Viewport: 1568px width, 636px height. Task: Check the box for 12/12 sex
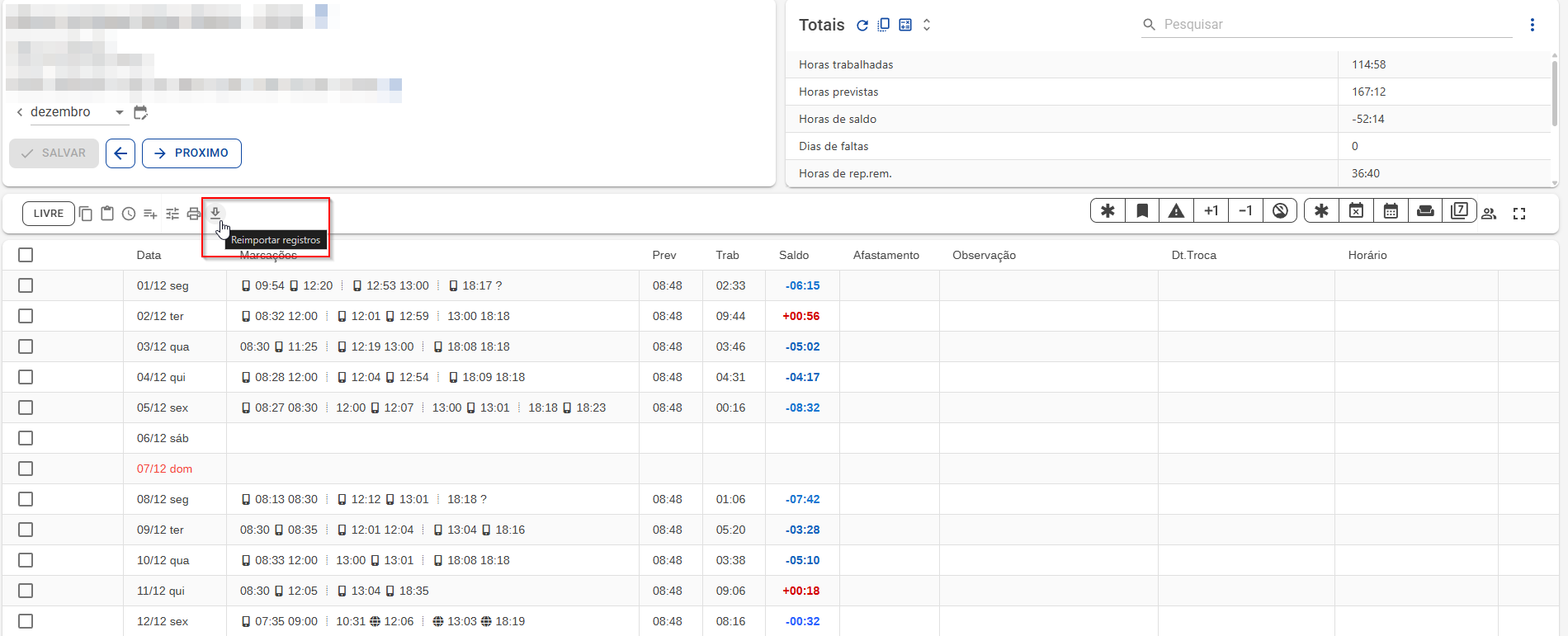(26, 621)
